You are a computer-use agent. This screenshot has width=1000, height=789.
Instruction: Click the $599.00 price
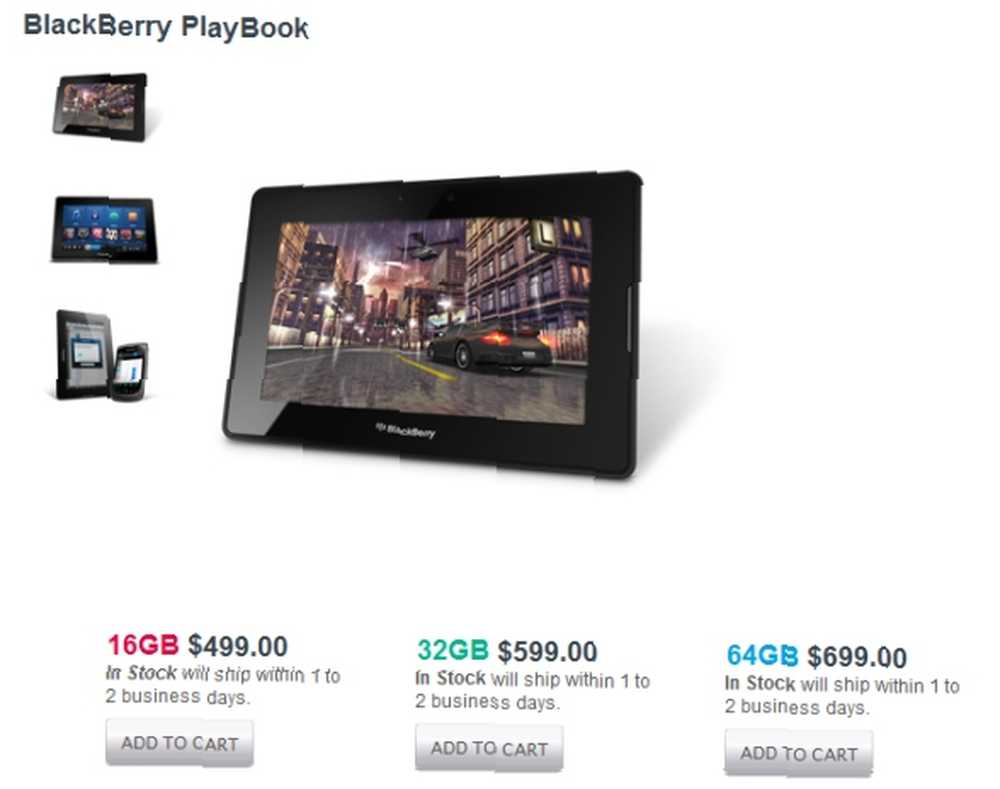[x=547, y=651]
